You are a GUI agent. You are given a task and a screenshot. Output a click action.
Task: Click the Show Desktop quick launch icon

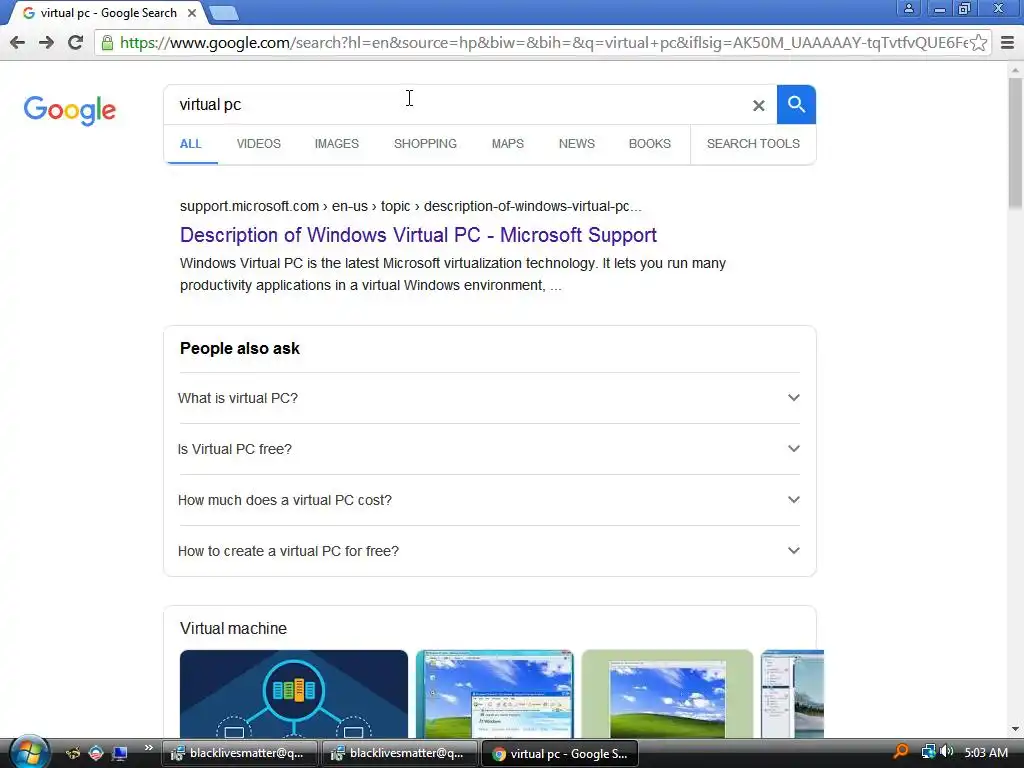(x=120, y=753)
